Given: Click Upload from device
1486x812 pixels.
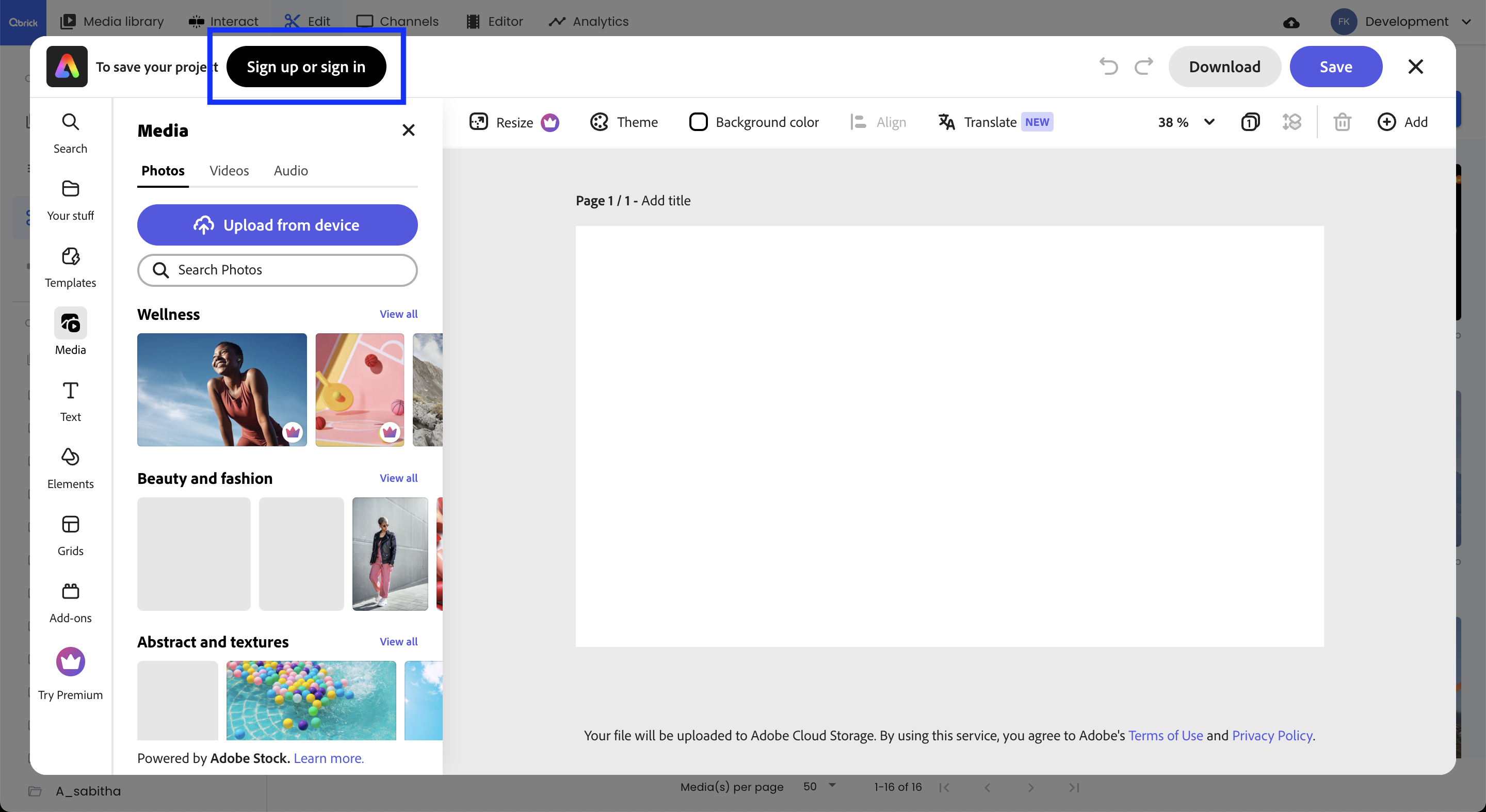Looking at the screenshot, I should pyautogui.click(x=278, y=225).
